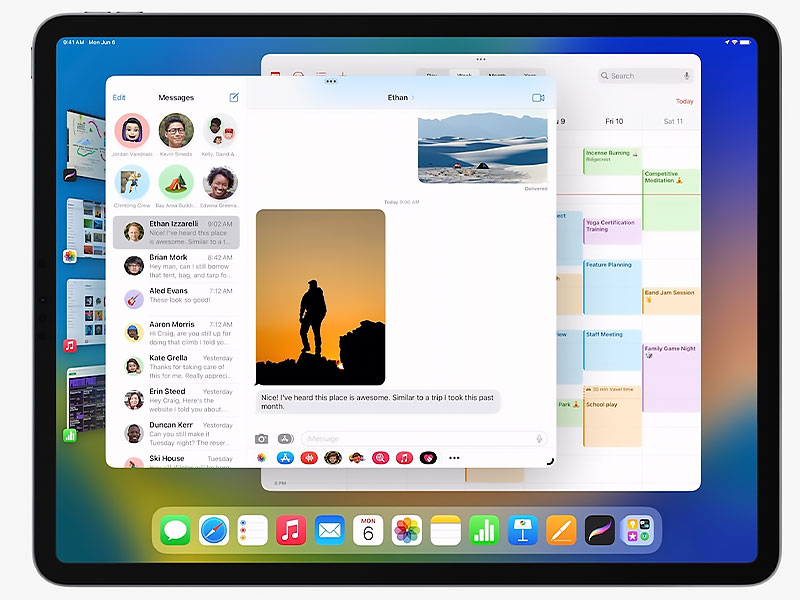Expand Ethan contact details chevron
Viewport: 800px width, 600px height.
(413, 97)
